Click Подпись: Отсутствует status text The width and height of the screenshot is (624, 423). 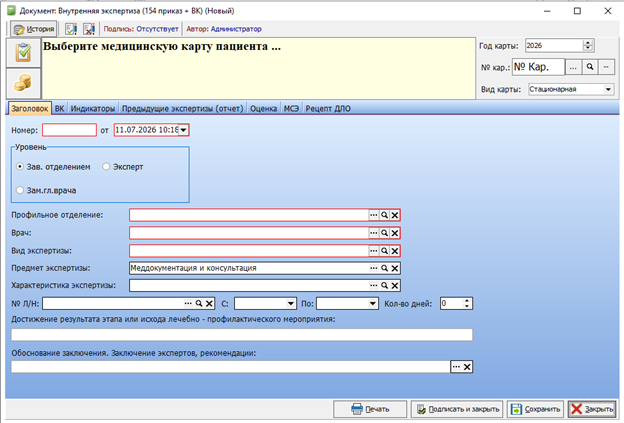click(x=141, y=29)
